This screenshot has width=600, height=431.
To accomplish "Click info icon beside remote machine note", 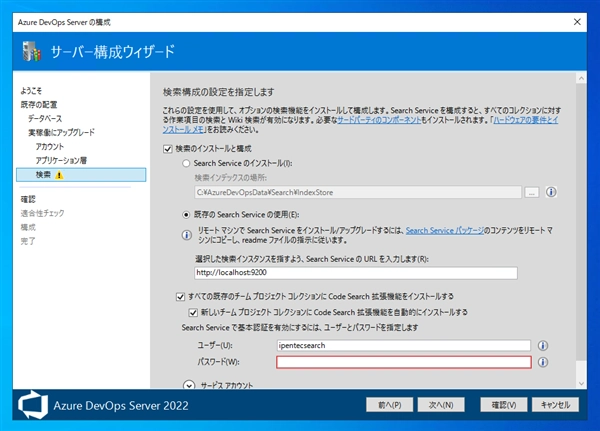I will (186, 235).
